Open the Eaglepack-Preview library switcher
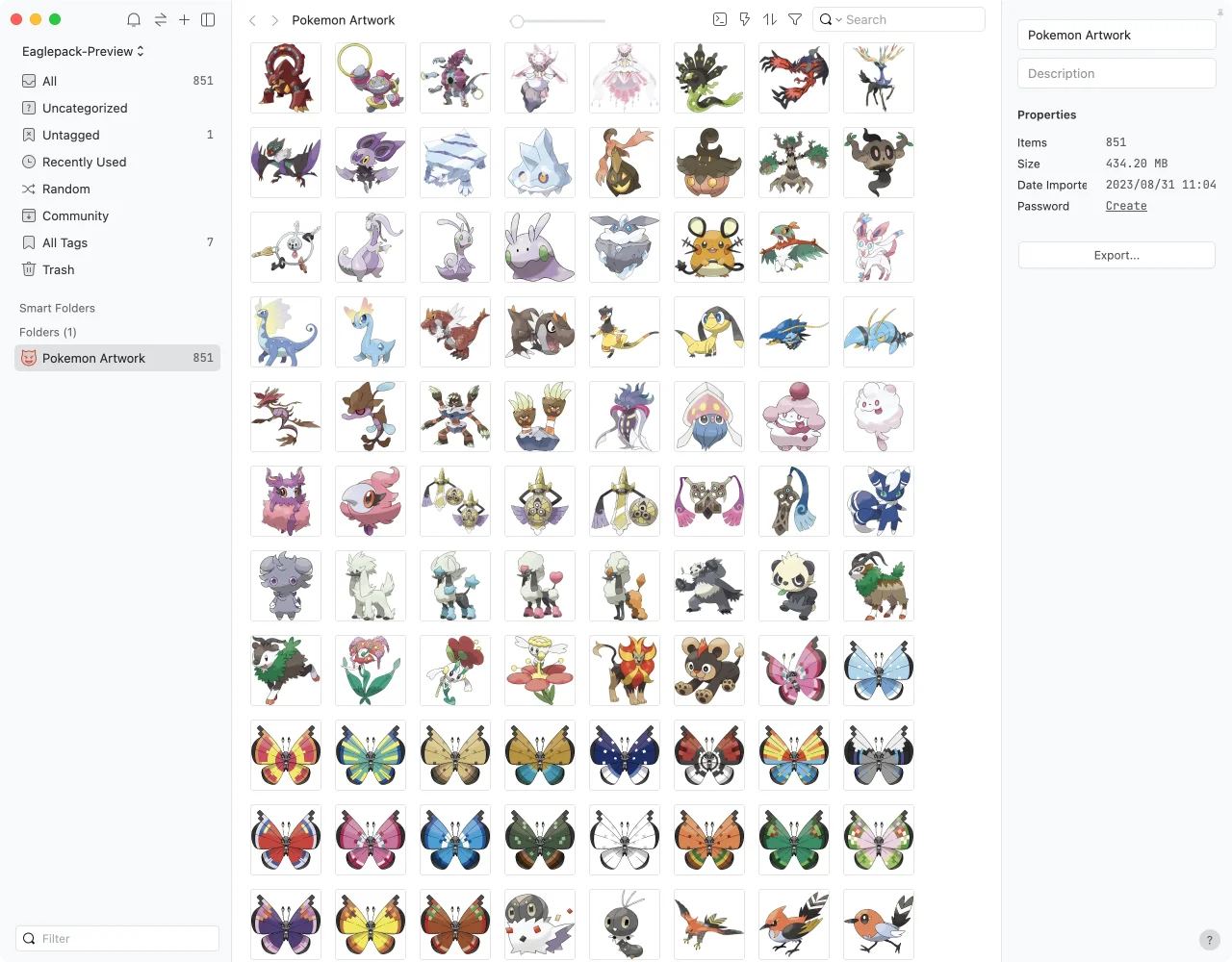Screen dimensions: 1232x962 tap(83, 51)
